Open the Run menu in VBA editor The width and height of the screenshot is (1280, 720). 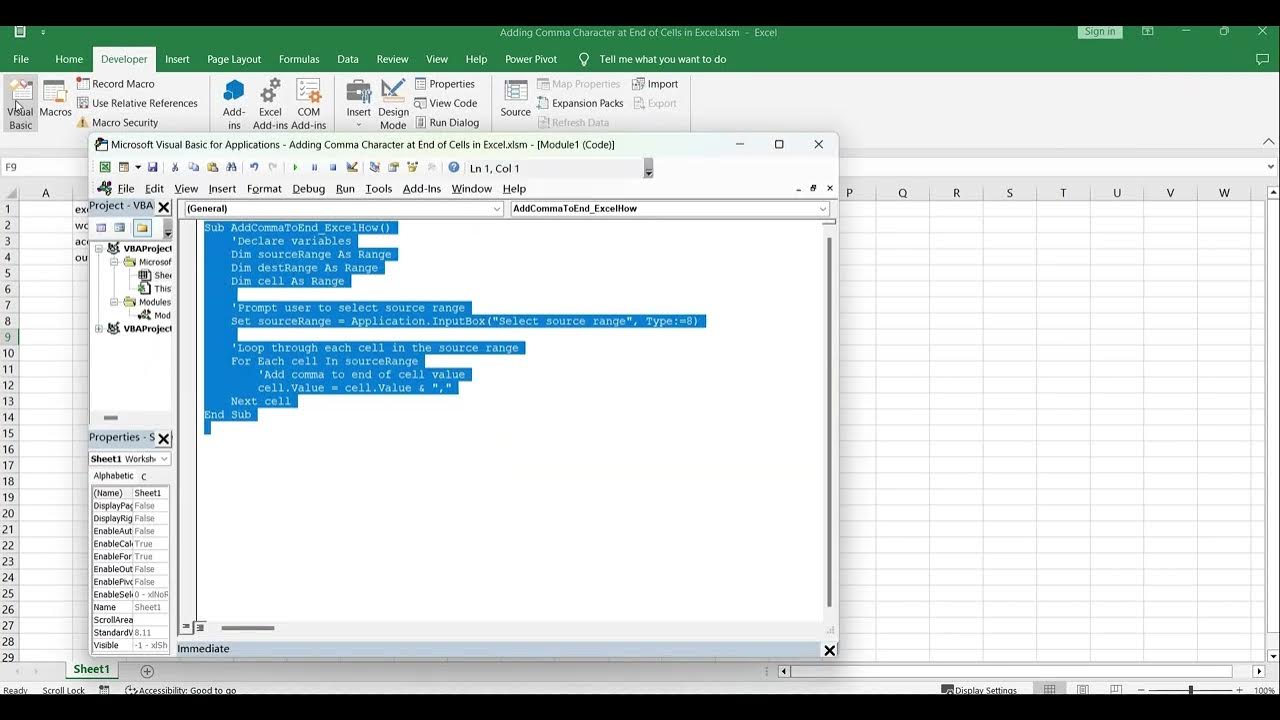point(345,188)
